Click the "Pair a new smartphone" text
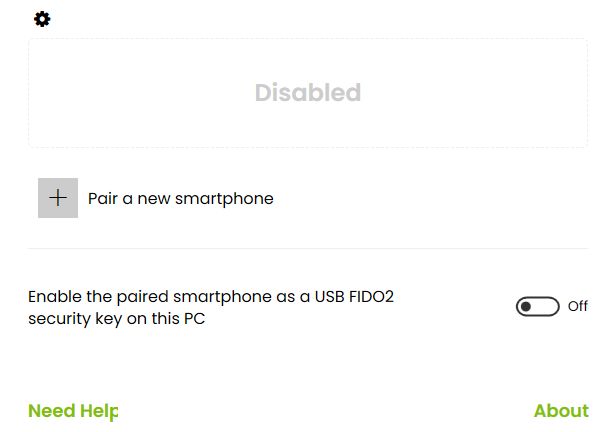The height and width of the screenshot is (432, 614). (181, 199)
